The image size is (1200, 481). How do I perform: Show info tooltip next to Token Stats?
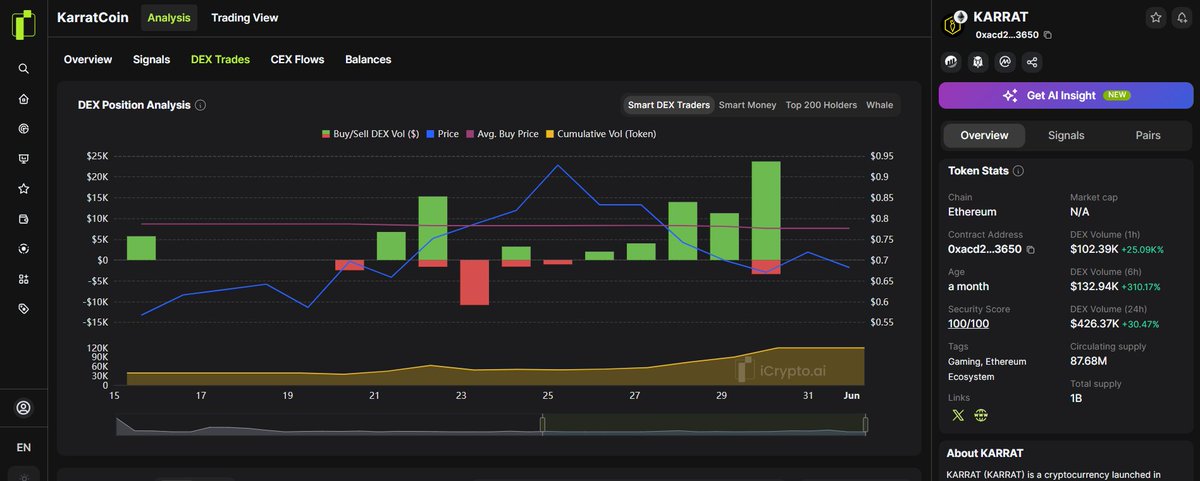pyautogui.click(x=1018, y=171)
